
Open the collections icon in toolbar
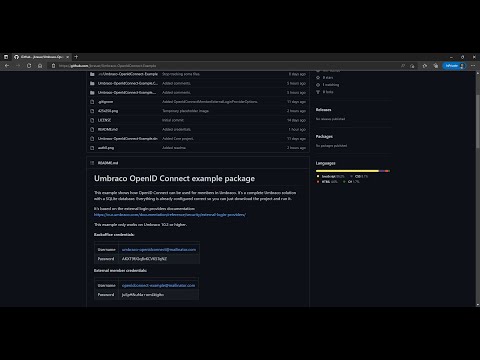(x=436, y=66)
